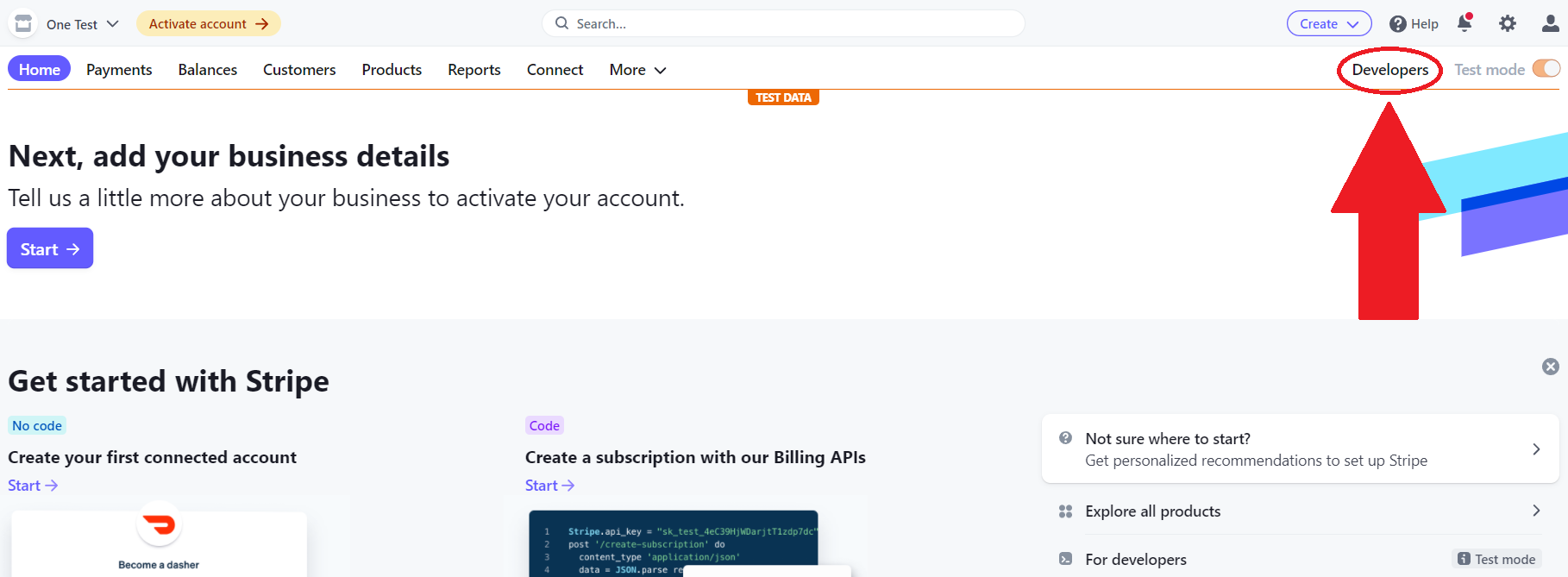Click the TEST DATA badge
The image size is (1568, 577).
tap(783, 97)
